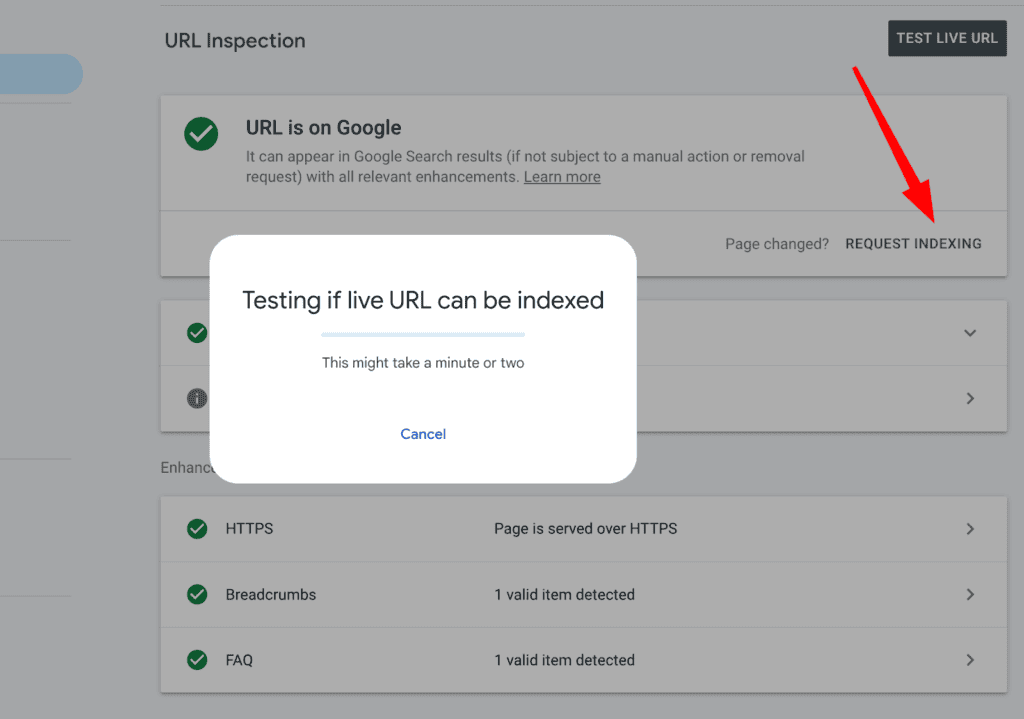Expand the Breadcrumbs enhancement details
Viewport: 1024px width, 719px height.
969,594
